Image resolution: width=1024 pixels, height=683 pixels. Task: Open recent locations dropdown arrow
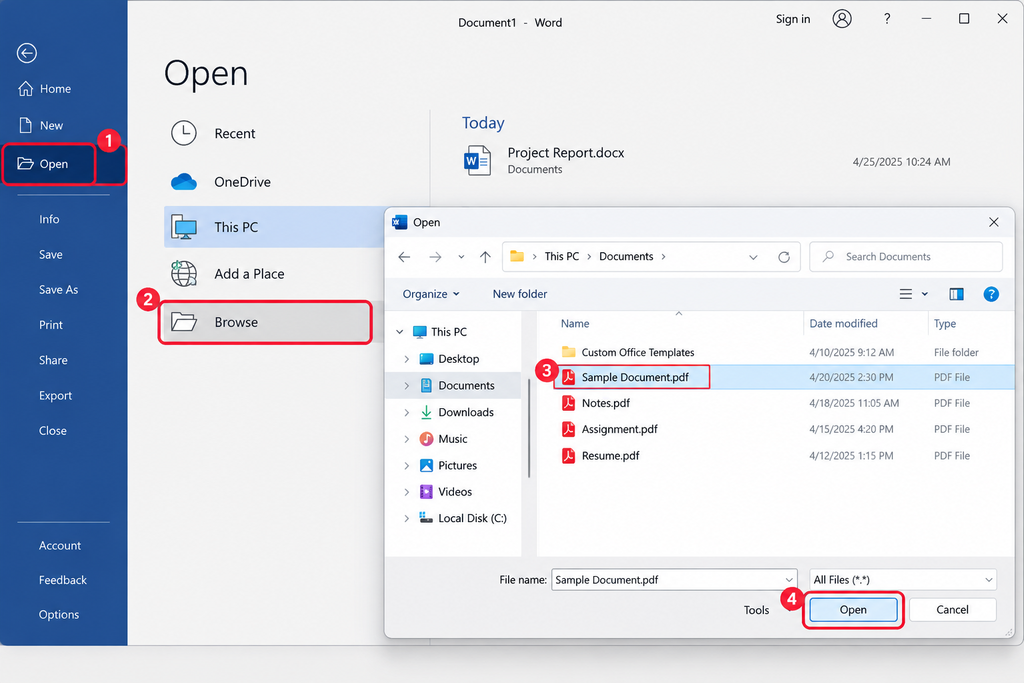pyautogui.click(x=461, y=257)
